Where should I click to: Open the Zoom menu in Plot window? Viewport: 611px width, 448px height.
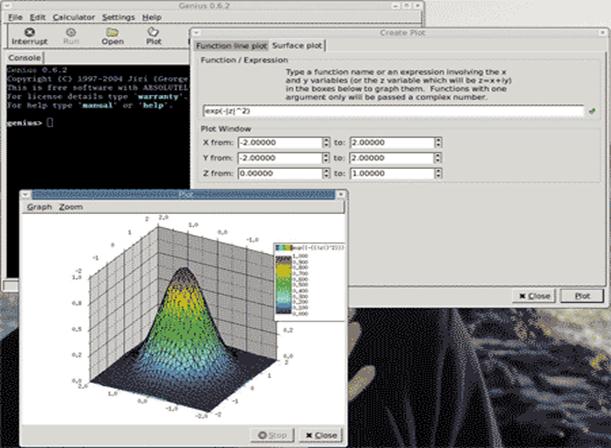71,207
